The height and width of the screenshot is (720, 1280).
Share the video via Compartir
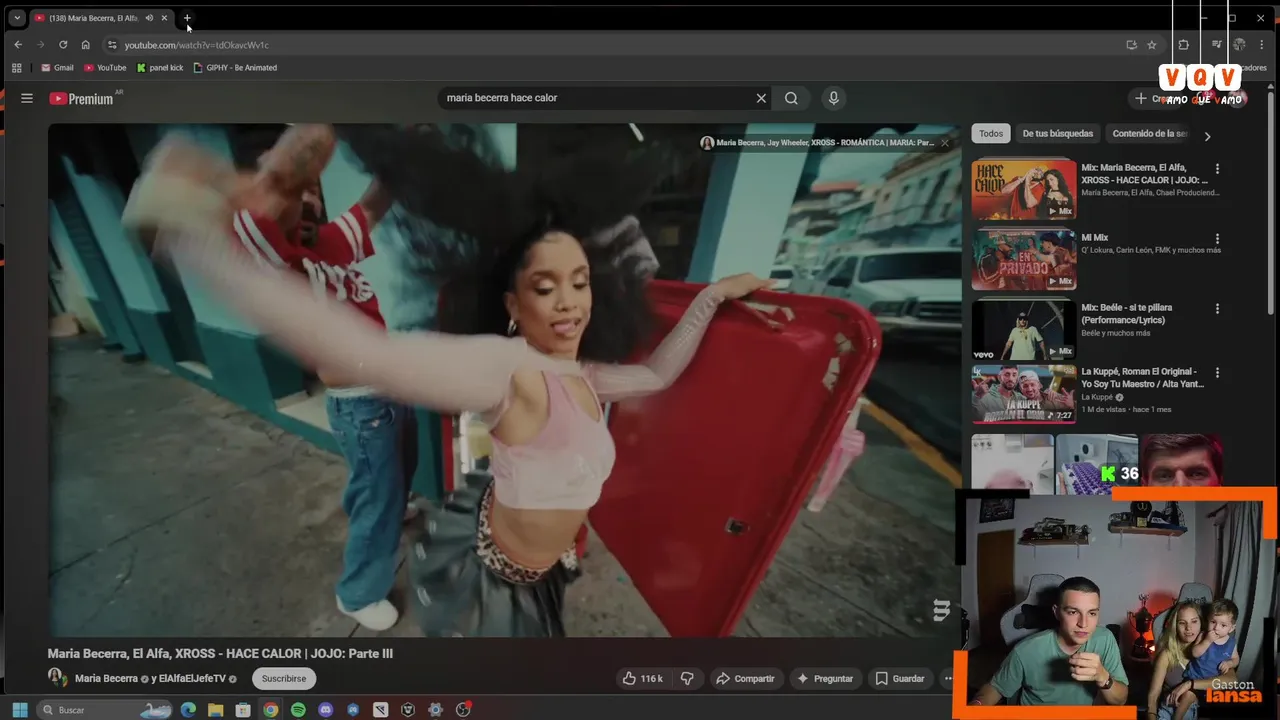tap(745, 678)
